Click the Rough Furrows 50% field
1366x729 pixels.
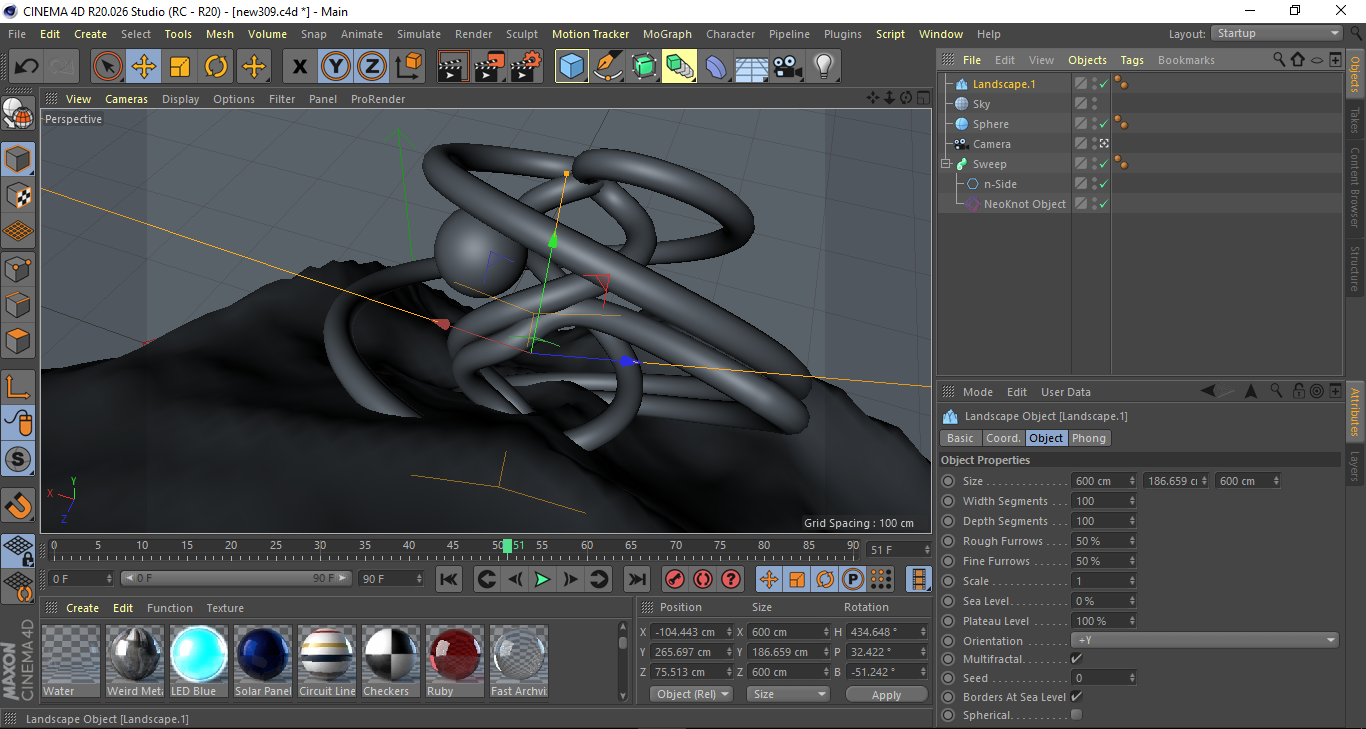(x=1104, y=541)
